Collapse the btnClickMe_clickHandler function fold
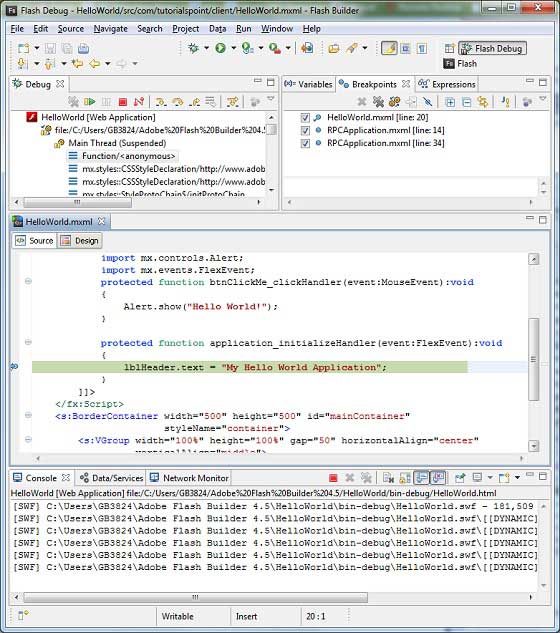 pyautogui.click(x=28, y=281)
